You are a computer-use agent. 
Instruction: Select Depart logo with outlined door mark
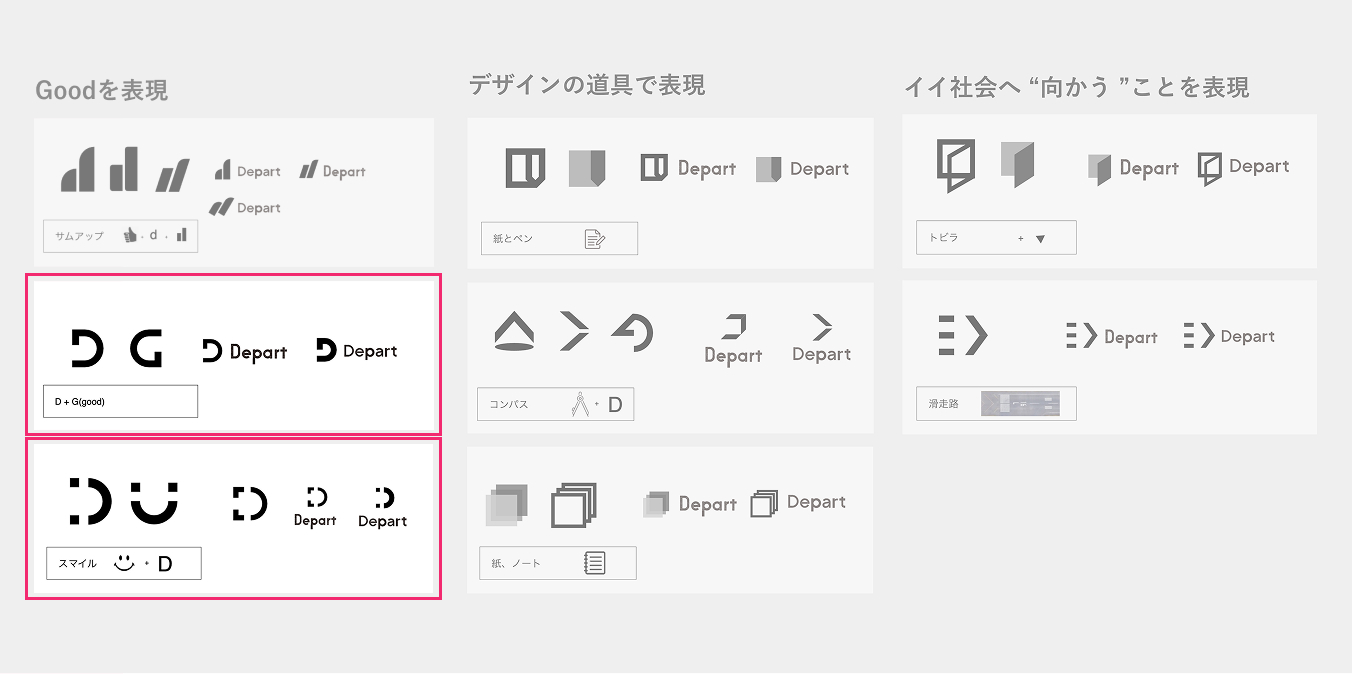tap(1244, 168)
